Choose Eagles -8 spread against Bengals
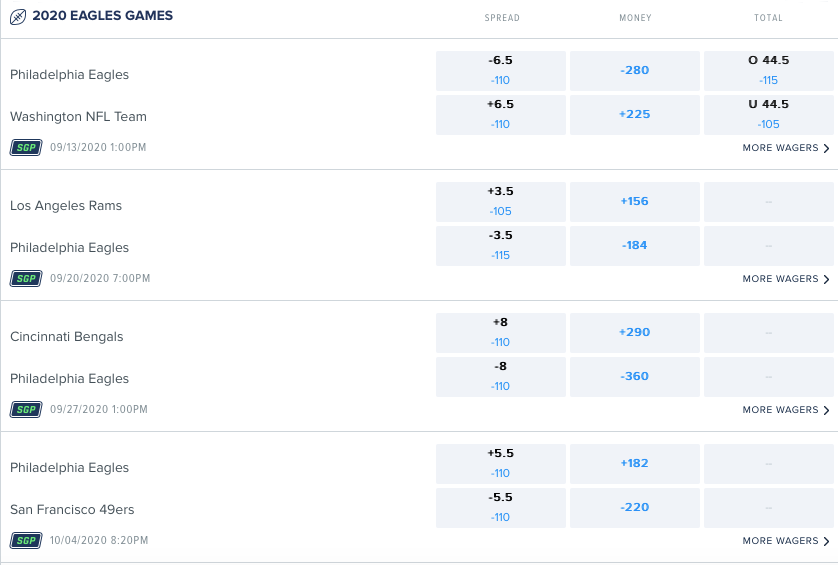 tap(501, 376)
